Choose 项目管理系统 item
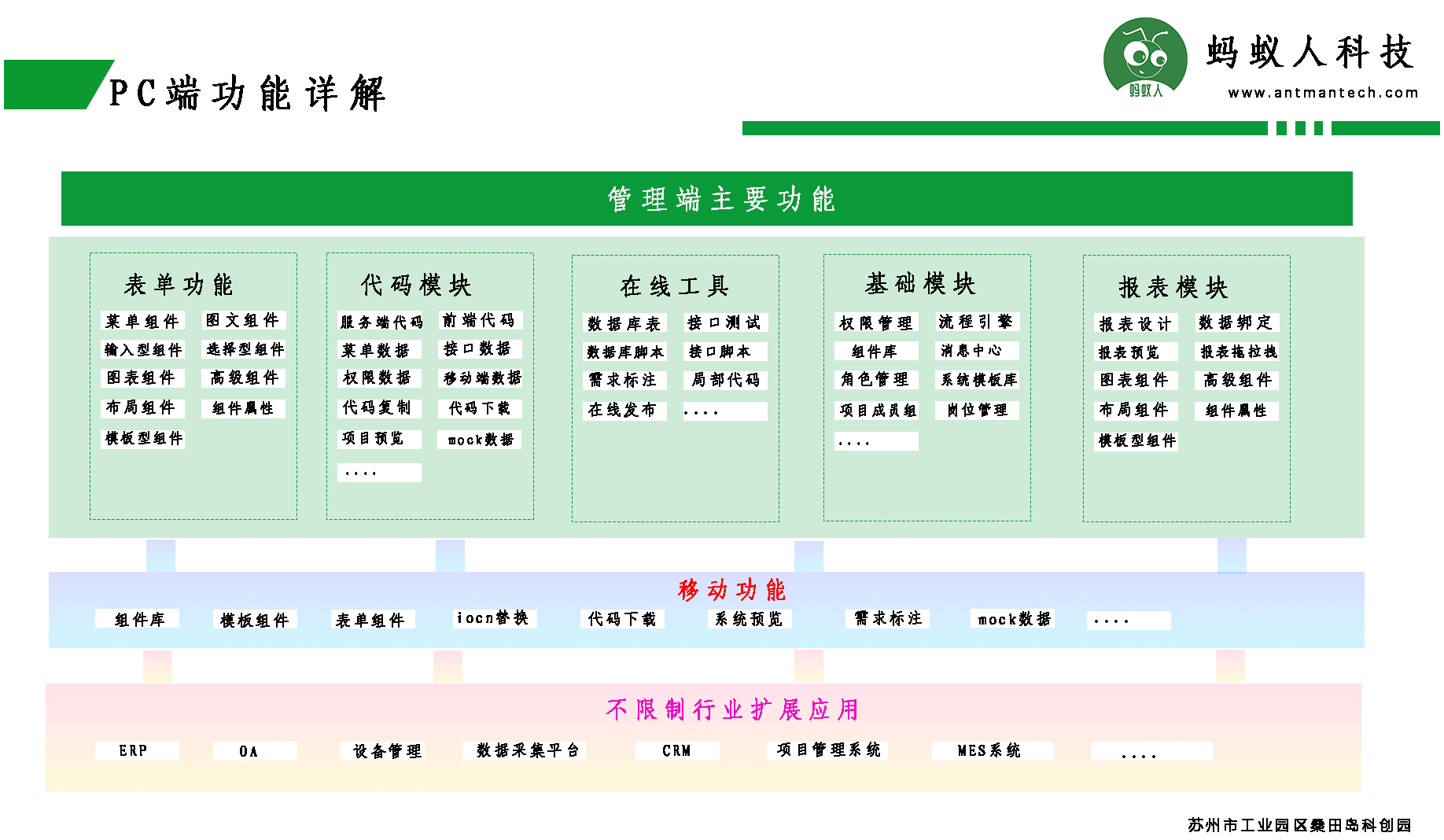Screen dimensions: 1444x840 click(x=829, y=750)
